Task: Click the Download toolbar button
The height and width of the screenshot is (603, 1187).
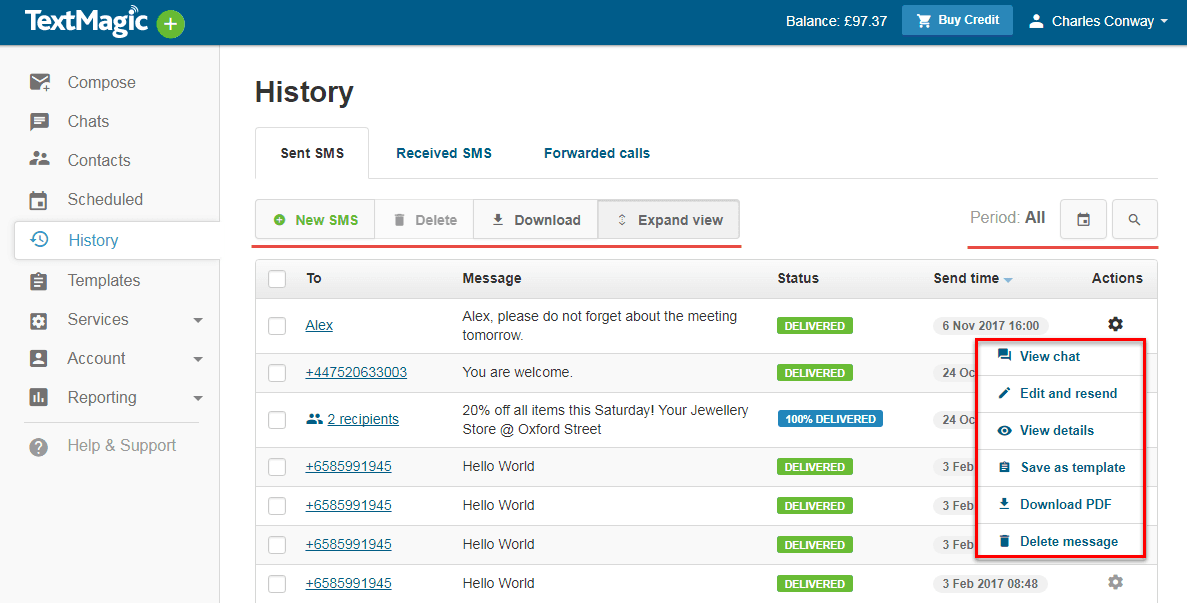Action: (x=536, y=219)
